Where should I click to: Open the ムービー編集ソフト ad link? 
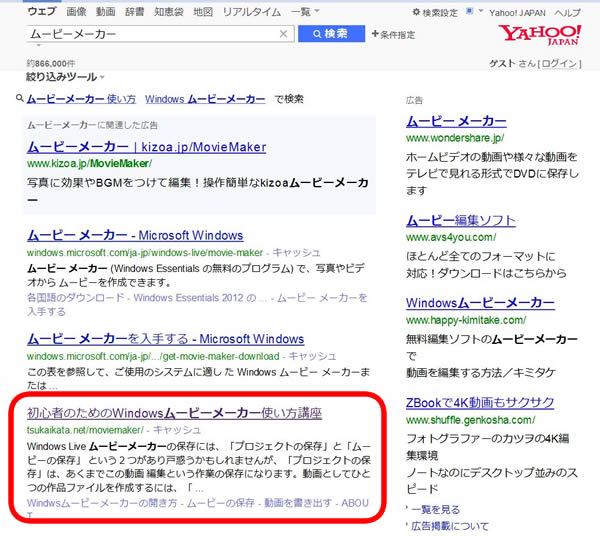461,220
